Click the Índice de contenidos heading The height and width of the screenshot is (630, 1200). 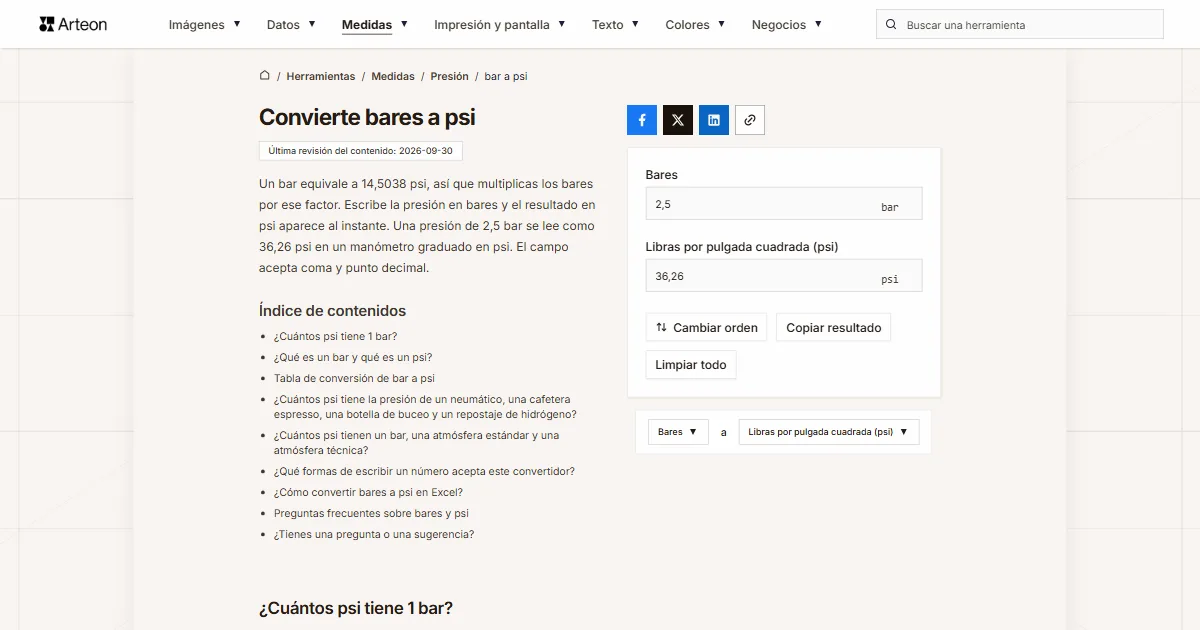tap(332, 311)
